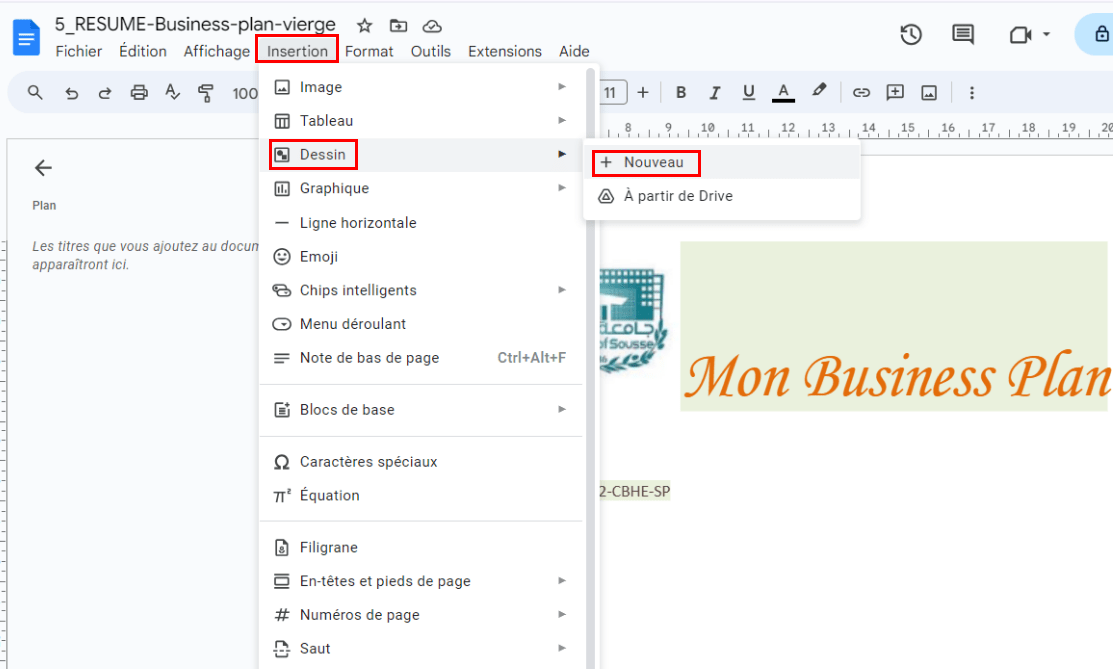Expand En-têtes et pieds de page

pos(422,581)
